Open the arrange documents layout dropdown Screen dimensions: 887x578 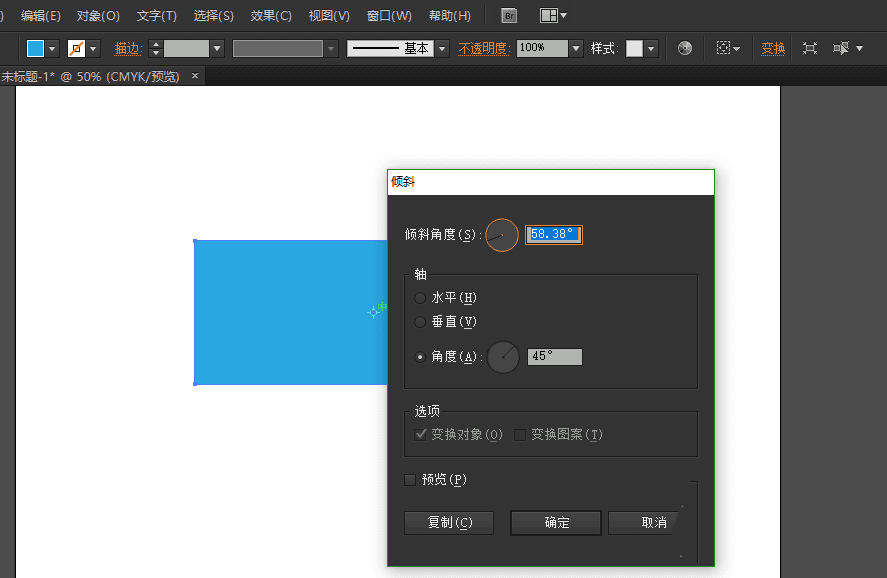pos(553,16)
